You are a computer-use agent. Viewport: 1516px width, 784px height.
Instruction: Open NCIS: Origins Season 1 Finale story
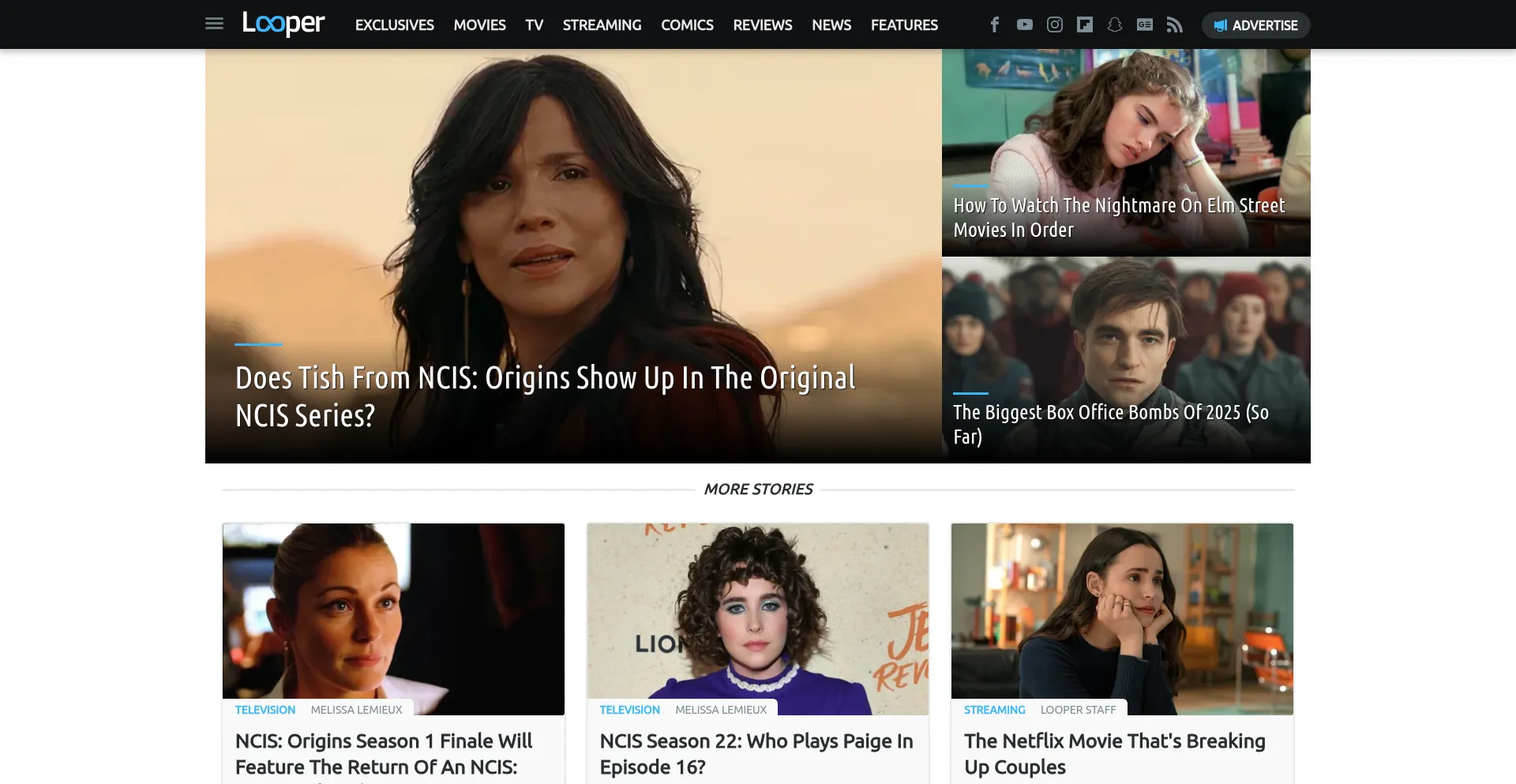384,754
